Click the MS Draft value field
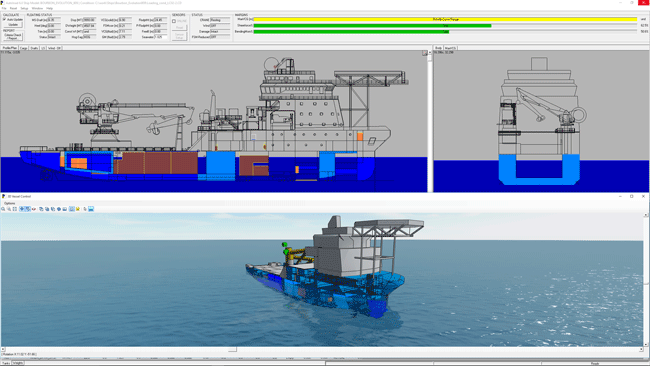This screenshot has height=366, width=650. 54,19
